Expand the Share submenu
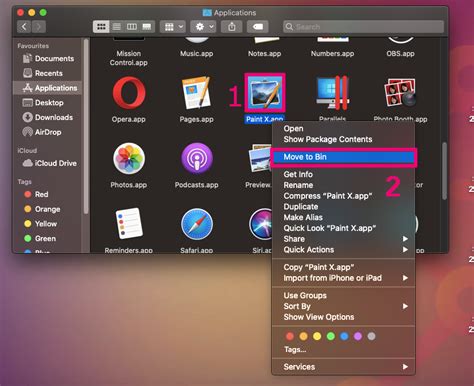This screenshot has width=474, height=386. [x=343, y=239]
